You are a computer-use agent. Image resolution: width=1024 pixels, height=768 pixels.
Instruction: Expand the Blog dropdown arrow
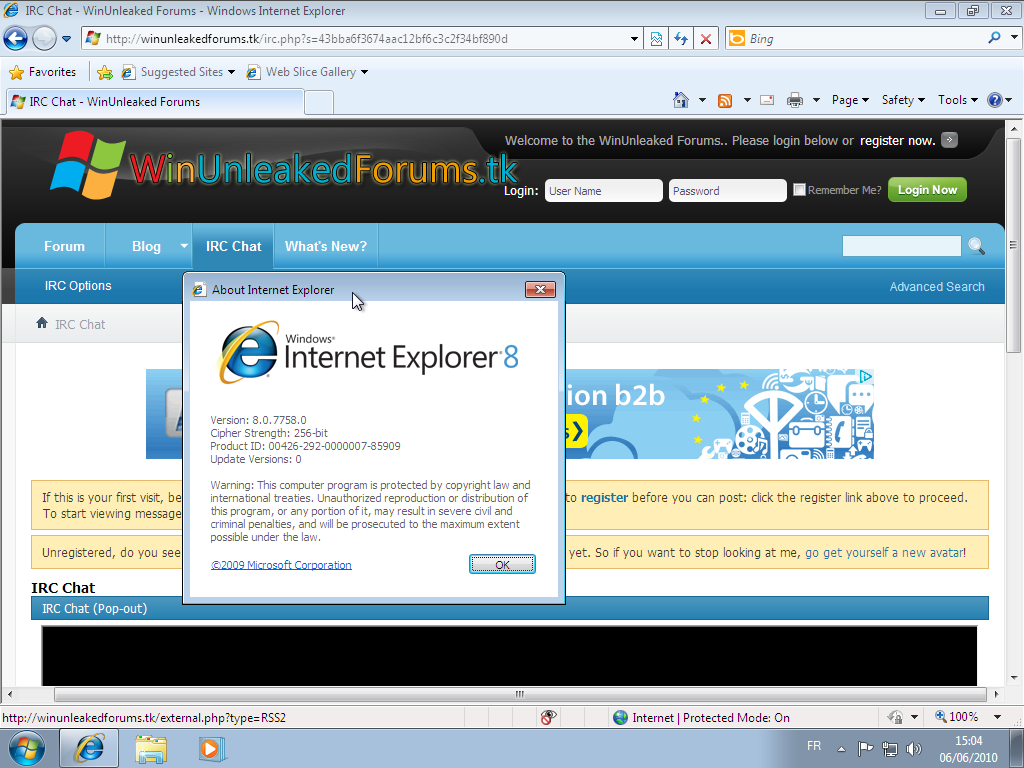tap(184, 246)
